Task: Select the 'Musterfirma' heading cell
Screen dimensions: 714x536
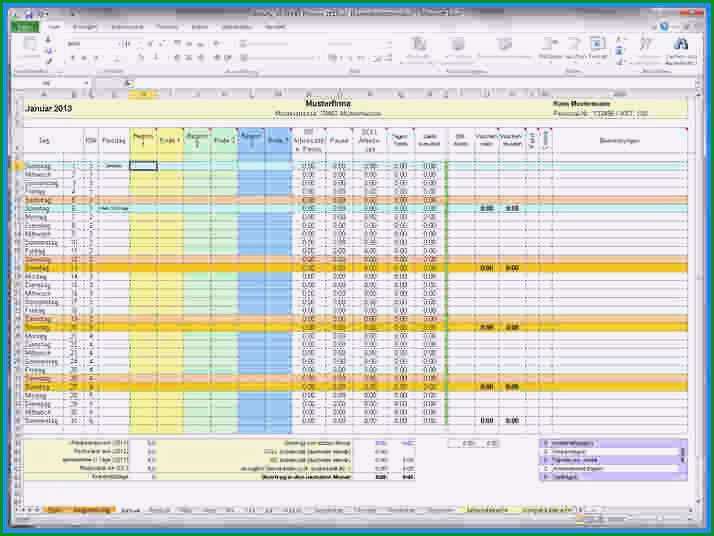Action: click(328, 104)
